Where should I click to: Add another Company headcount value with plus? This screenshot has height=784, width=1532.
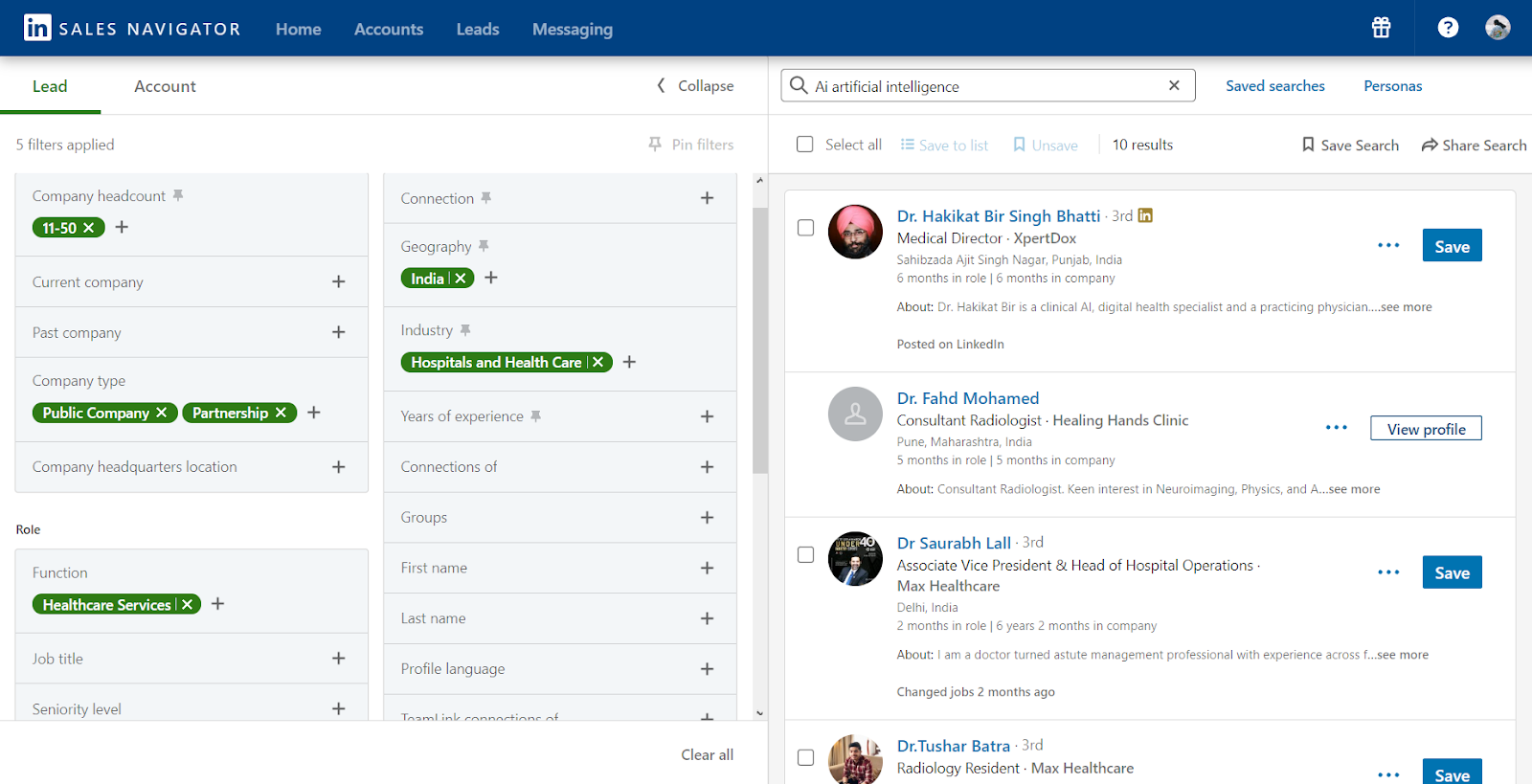coord(122,227)
